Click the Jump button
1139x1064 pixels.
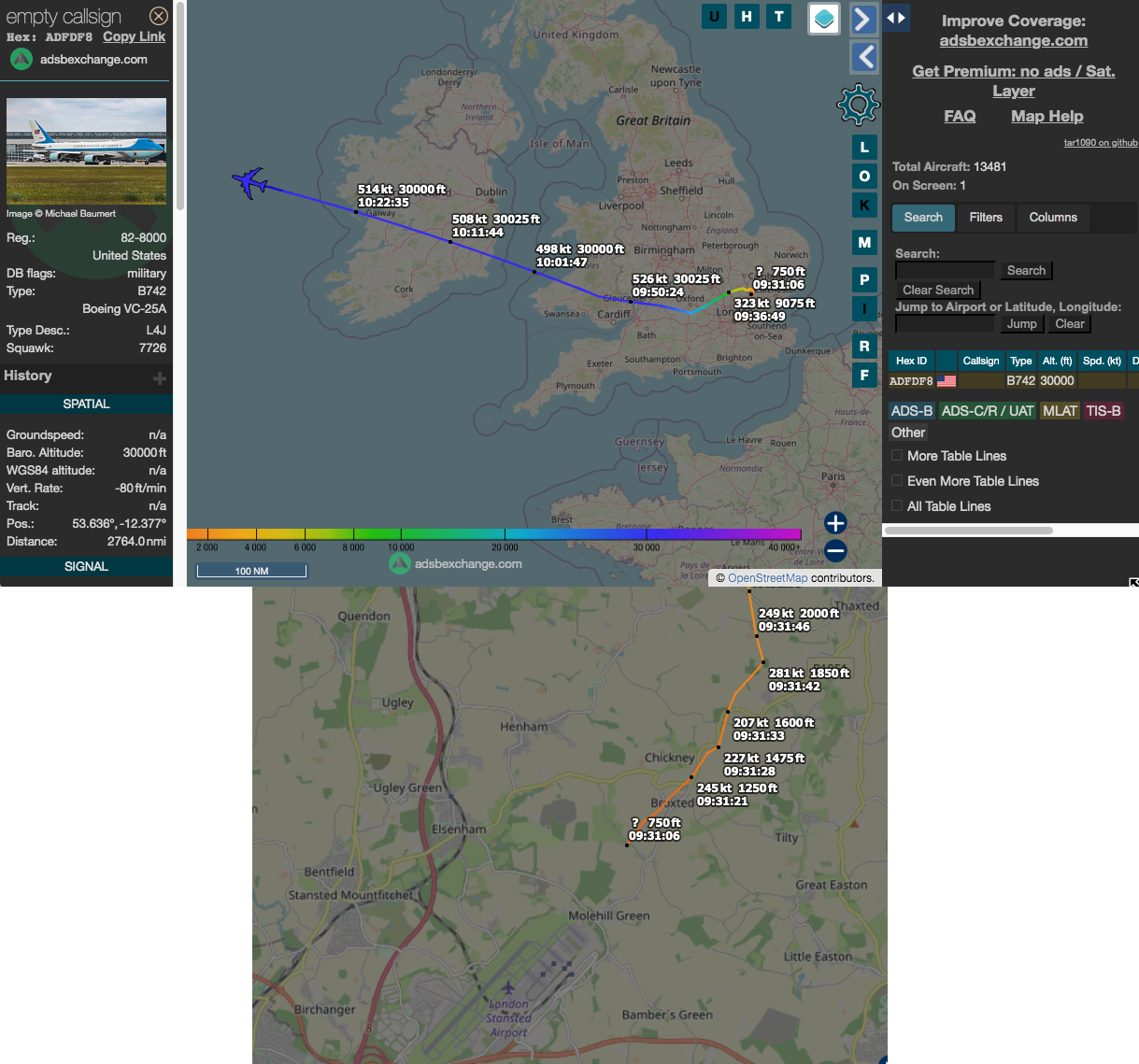click(x=1021, y=324)
